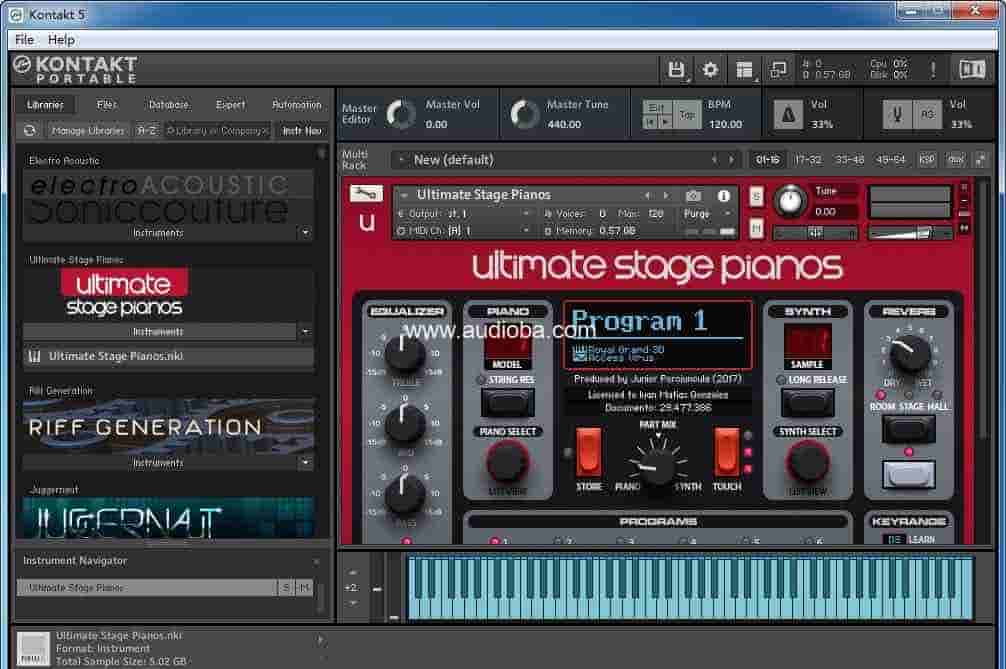This screenshot has height=669, width=1006.
Task: Open the info pane expander arrow
Action: coord(320,639)
